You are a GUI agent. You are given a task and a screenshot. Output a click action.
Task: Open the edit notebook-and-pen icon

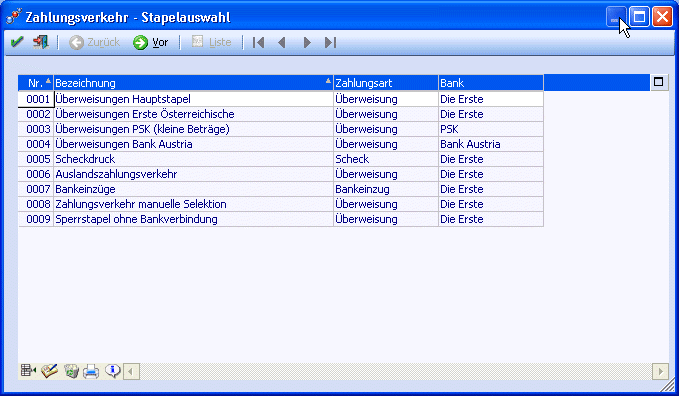click(x=49, y=371)
